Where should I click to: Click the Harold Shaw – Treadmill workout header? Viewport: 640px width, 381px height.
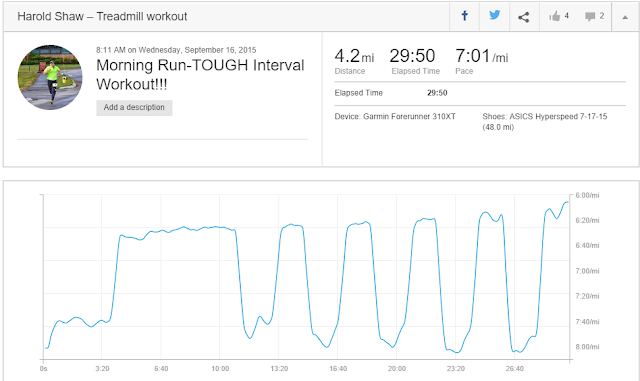click(102, 16)
